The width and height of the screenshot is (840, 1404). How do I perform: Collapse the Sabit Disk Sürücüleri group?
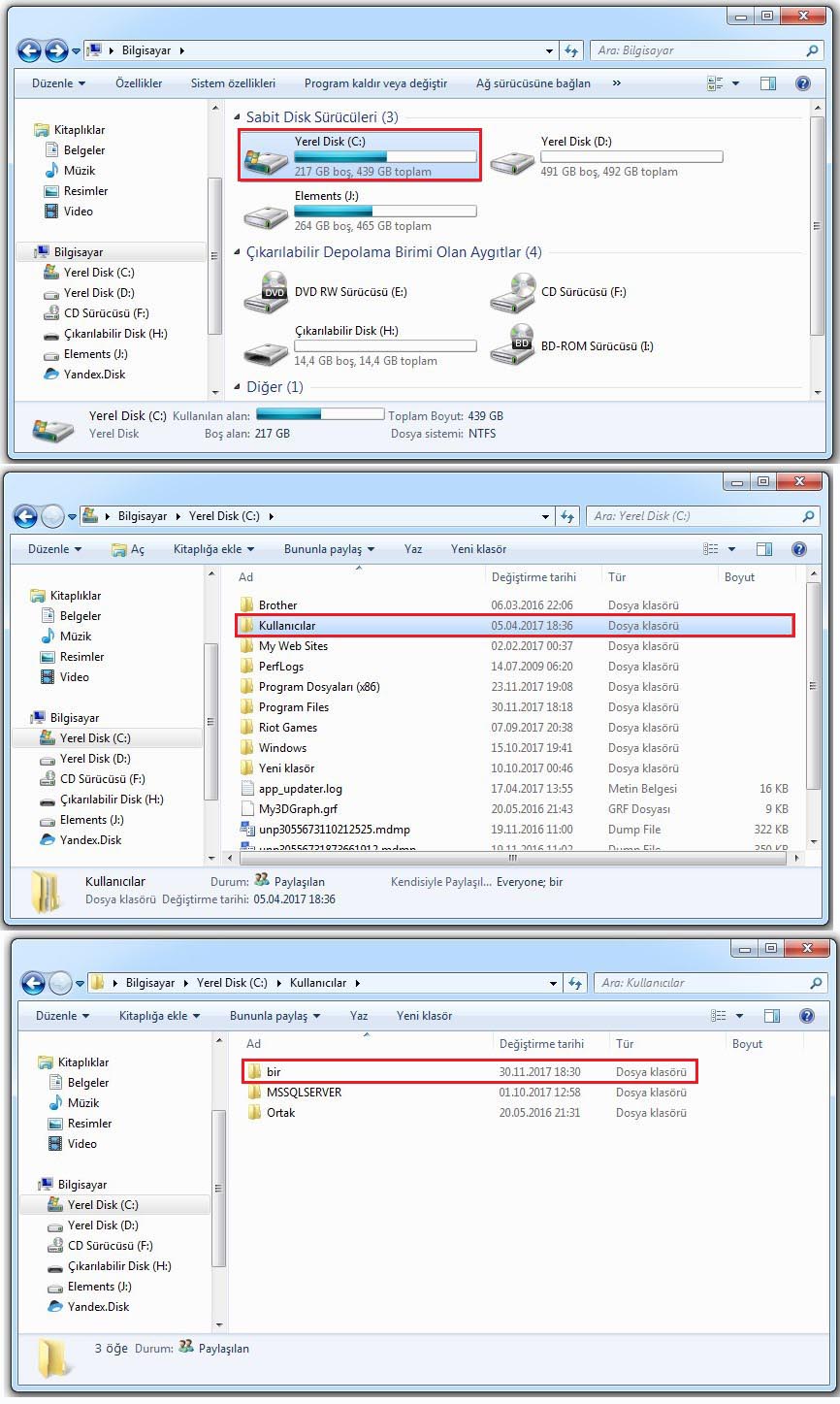[x=238, y=117]
